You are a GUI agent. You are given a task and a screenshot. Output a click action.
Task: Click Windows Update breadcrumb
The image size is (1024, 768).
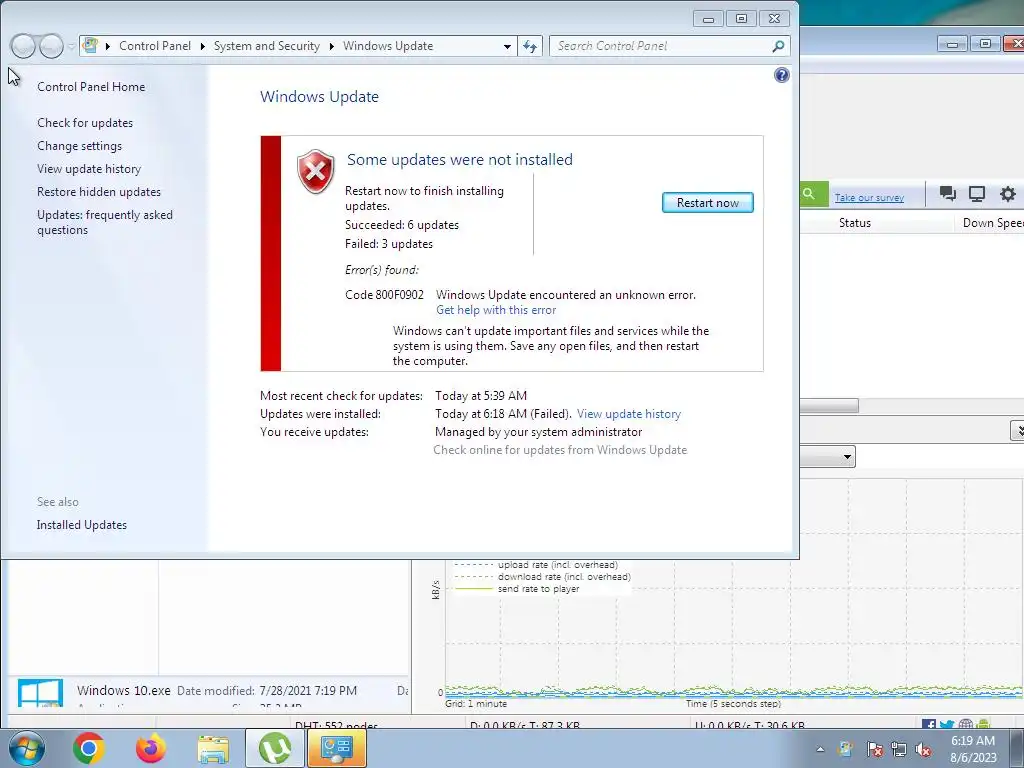pos(388,46)
